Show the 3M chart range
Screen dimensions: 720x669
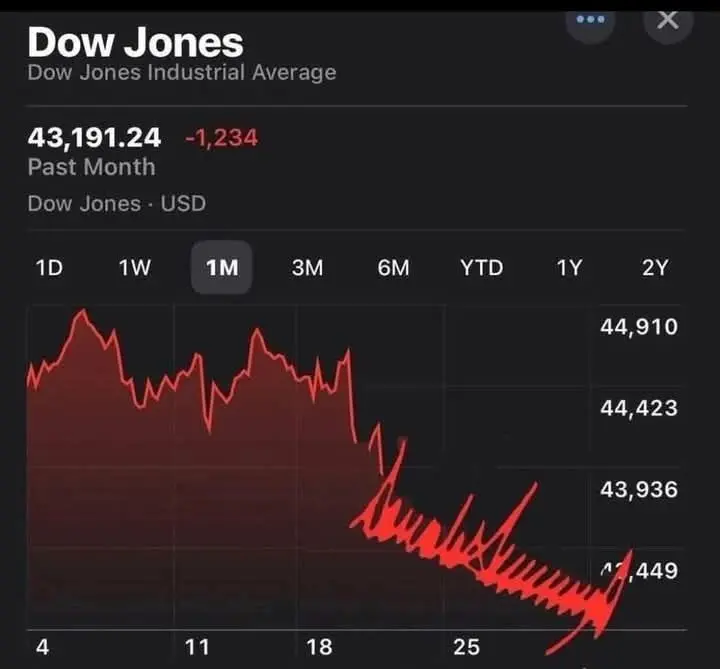(x=307, y=268)
